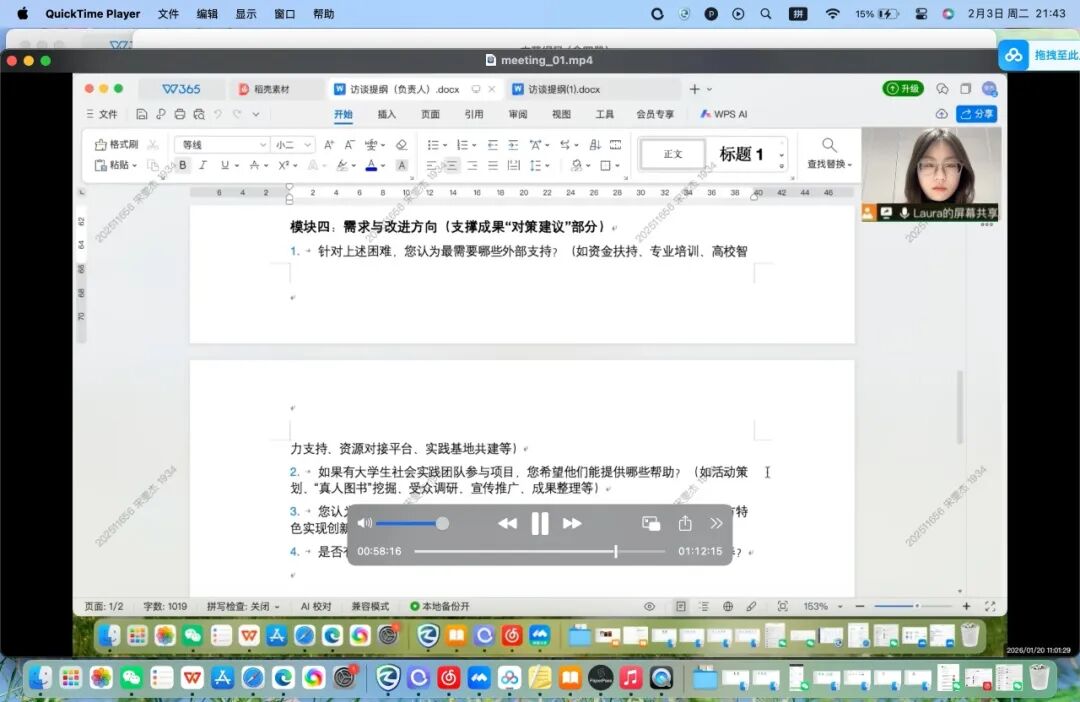Open the 编辑 menu in macOS menu bar
This screenshot has height=702, width=1080.
[x=207, y=14]
